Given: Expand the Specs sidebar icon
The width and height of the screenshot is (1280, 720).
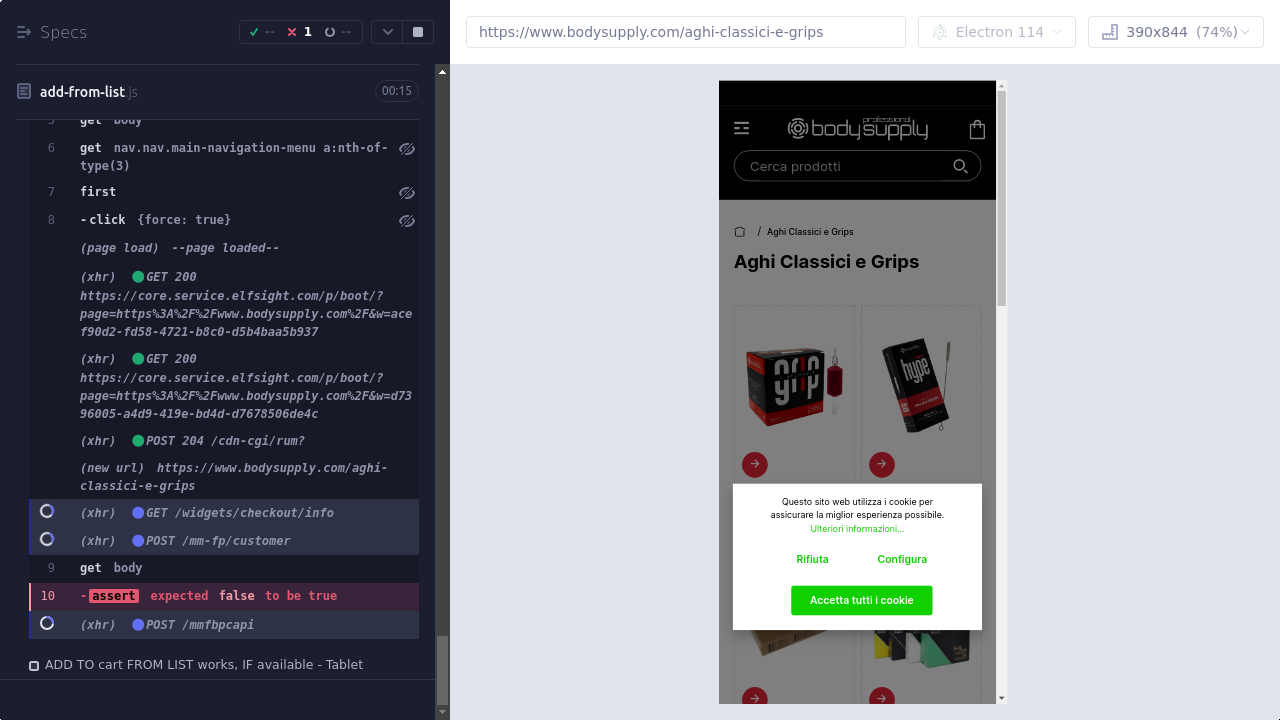Looking at the screenshot, I should [x=24, y=32].
